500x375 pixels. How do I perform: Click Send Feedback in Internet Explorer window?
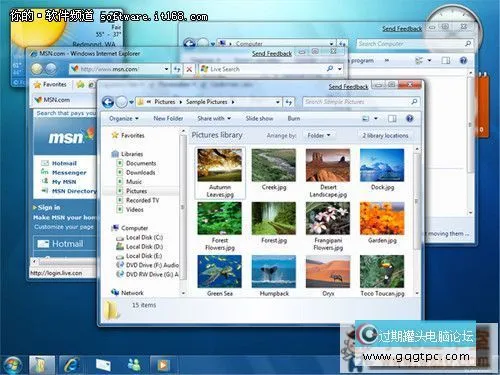272,53
